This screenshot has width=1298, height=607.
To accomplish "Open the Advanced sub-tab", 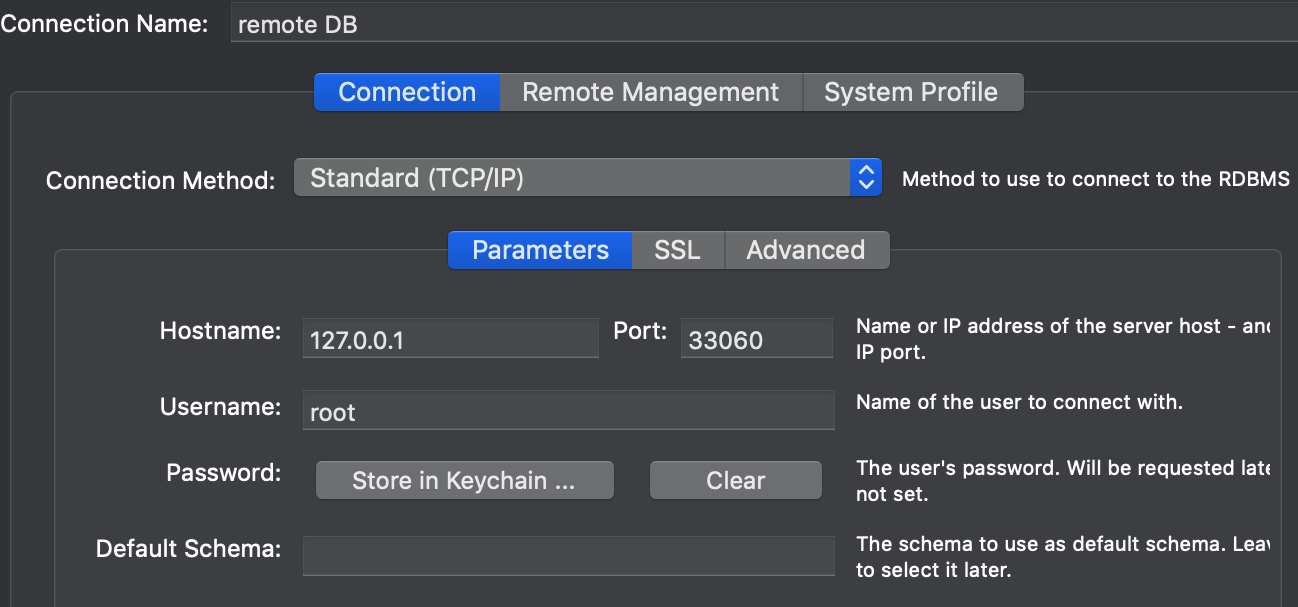I will pyautogui.click(x=805, y=250).
